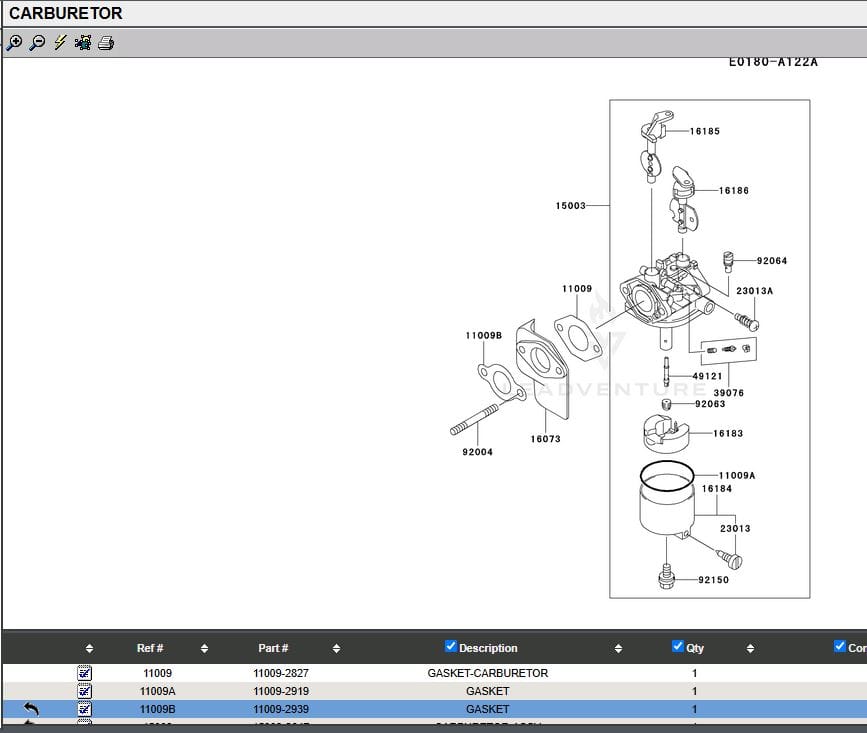Select part number 11009-2827
Viewport: 867px width, 733px height.
tap(281, 673)
